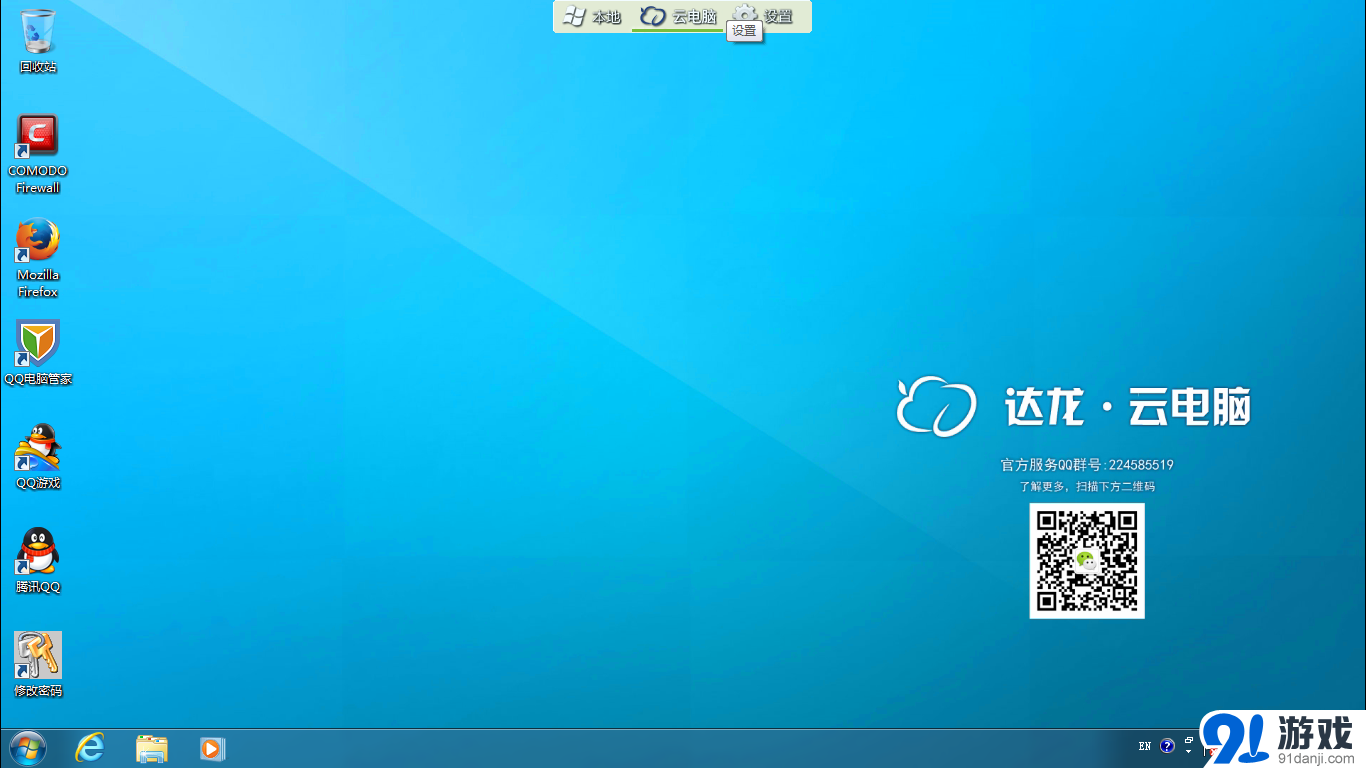The image size is (1366, 768).
Task: Select the QQ电脑管家 shield icon
Action: 38,352
